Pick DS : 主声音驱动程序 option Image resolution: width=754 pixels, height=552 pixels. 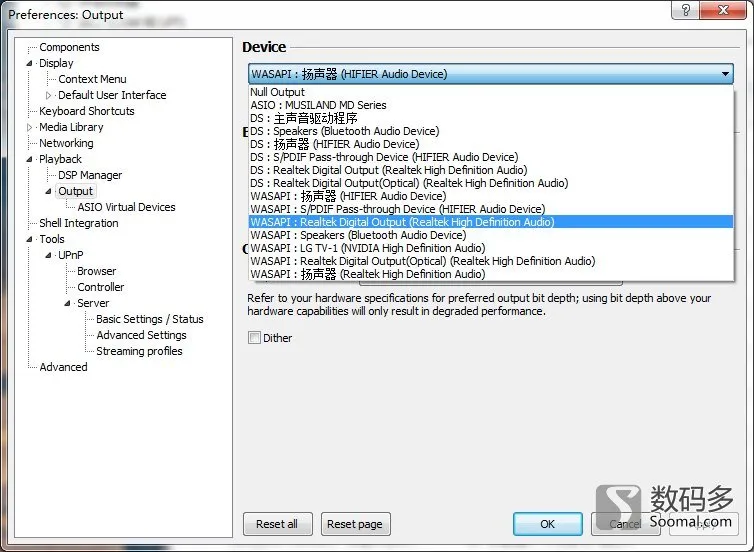pos(491,118)
